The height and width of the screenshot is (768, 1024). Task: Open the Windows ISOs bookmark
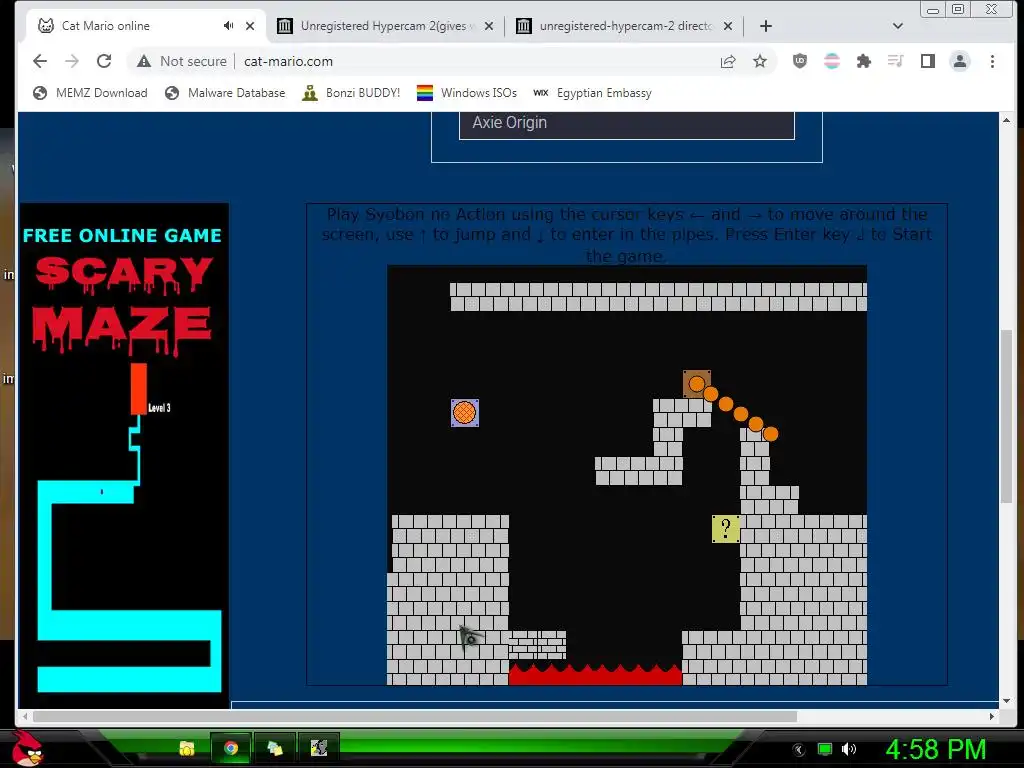coord(467,93)
